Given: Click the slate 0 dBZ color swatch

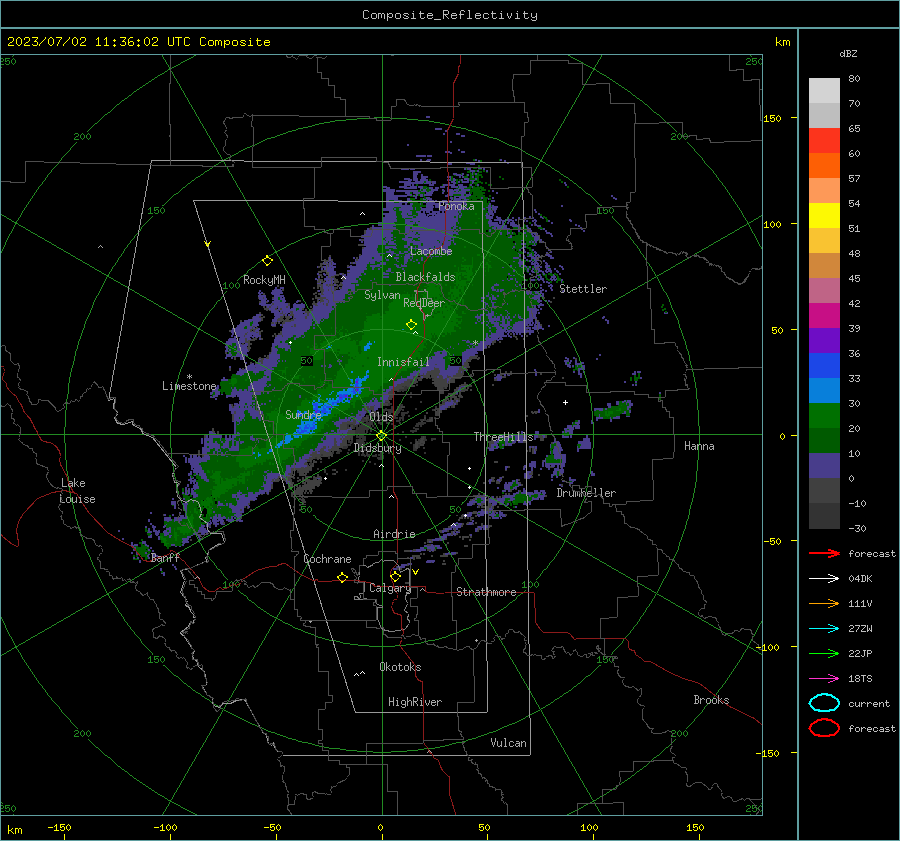Looking at the screenshot, I should click(824, 465).
